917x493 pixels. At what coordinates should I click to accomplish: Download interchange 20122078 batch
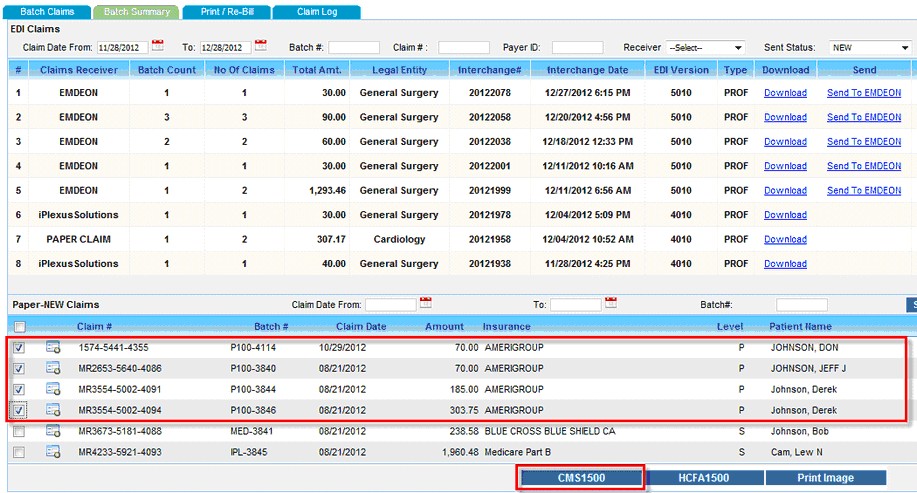click(785, 93)
